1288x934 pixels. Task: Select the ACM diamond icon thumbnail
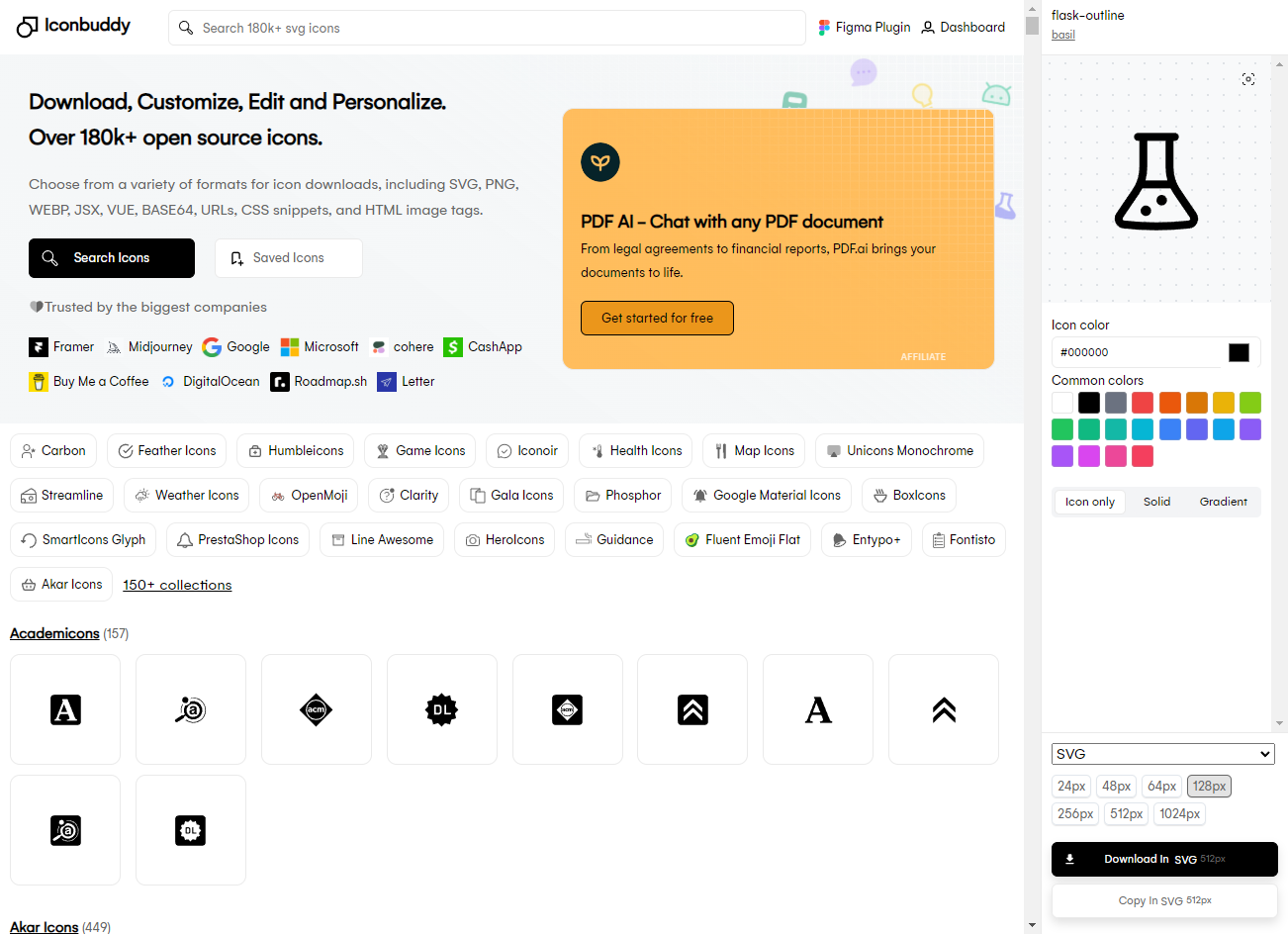[317, 709]
